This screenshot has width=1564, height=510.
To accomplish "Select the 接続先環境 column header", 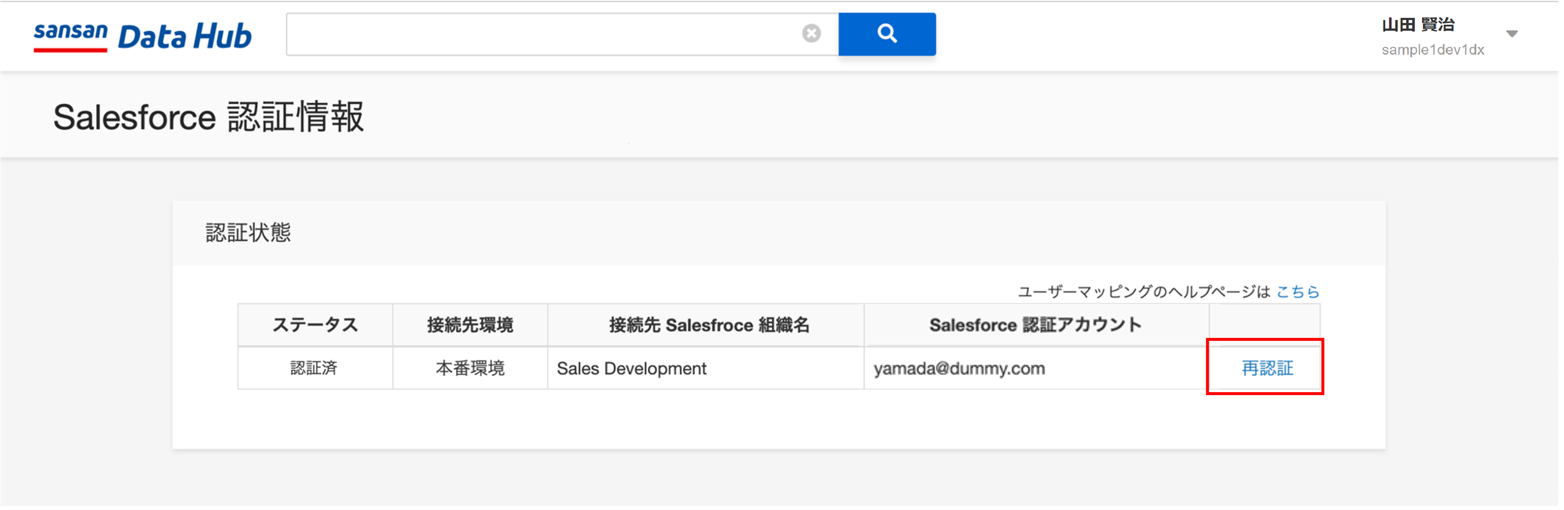I will point(470,325).
